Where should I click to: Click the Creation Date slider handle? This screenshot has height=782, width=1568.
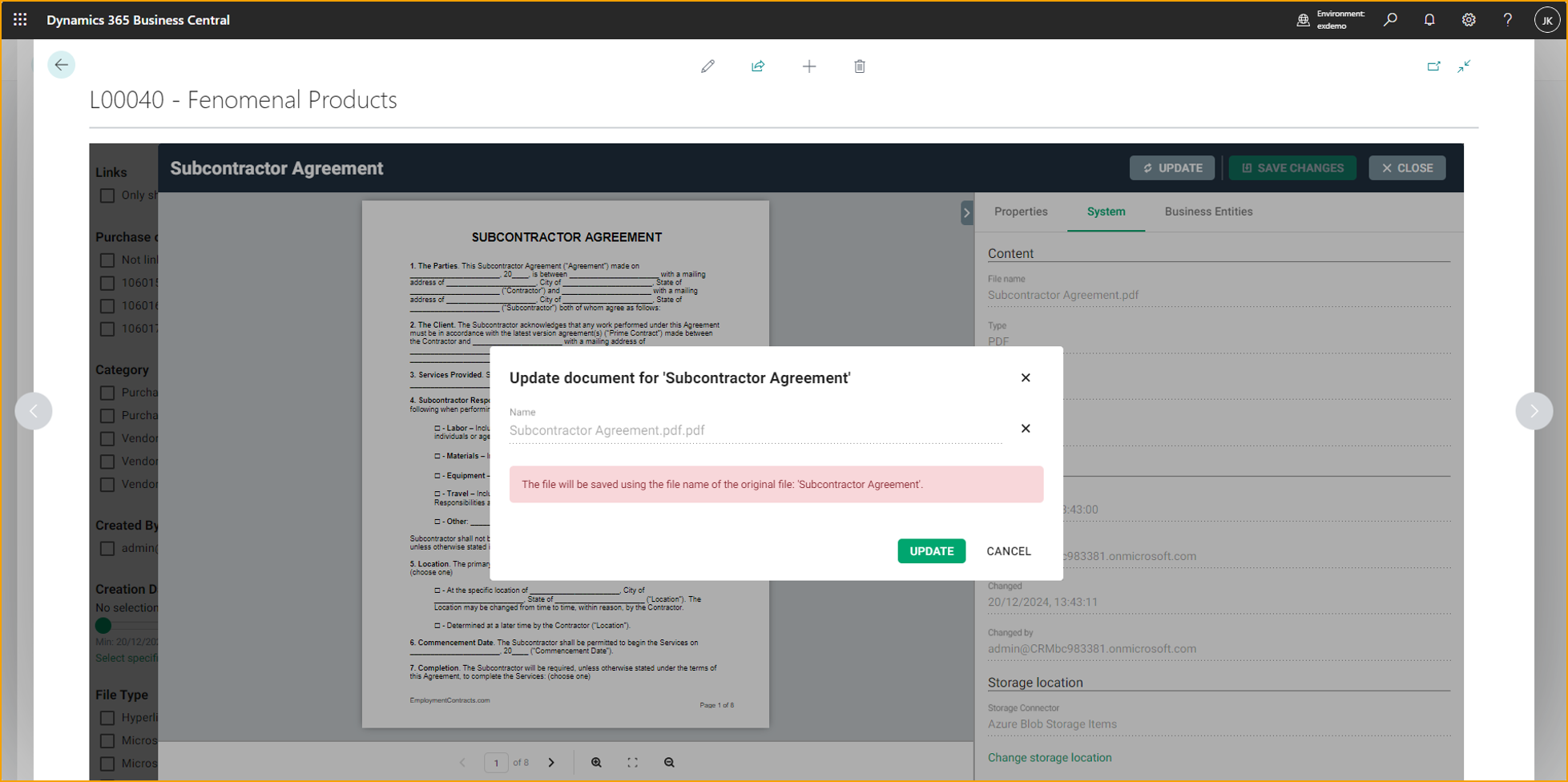(103, 626)
